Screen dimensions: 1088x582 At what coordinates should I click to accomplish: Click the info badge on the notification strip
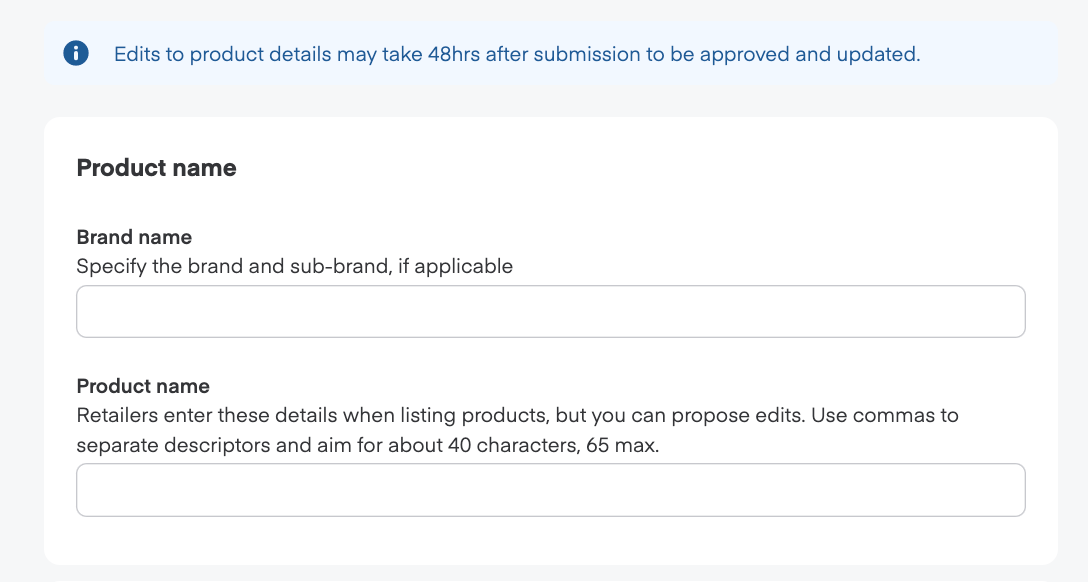(x=77, y=54)
